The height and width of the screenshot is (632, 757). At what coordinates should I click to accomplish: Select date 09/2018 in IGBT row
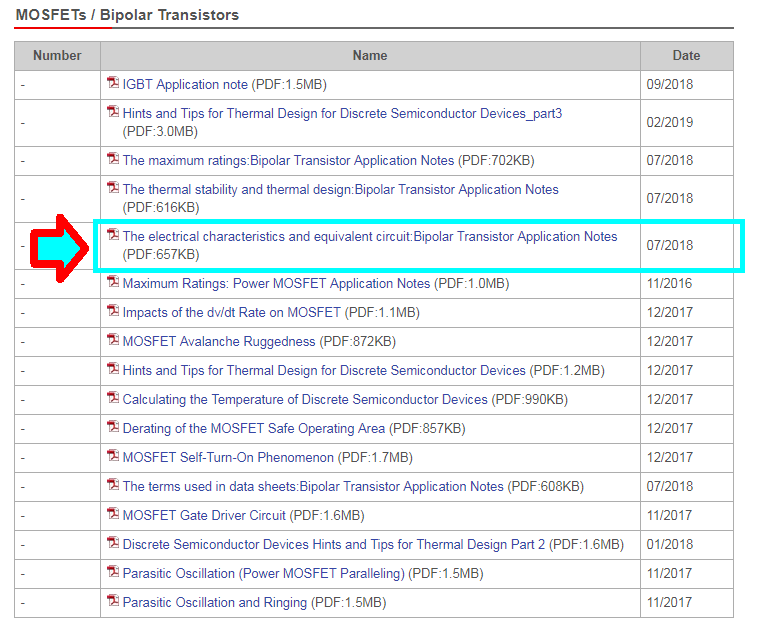point(670,84)
